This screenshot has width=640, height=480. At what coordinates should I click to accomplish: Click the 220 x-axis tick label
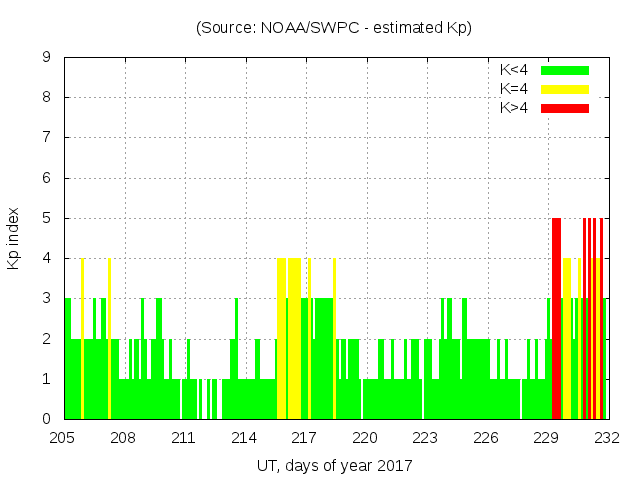point(364,438)
